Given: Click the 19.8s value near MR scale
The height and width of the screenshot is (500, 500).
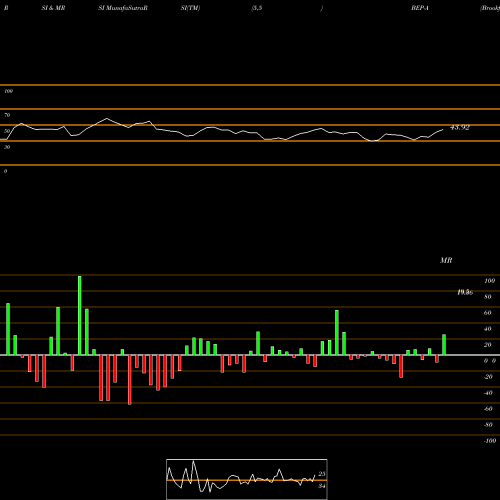Looking at the screenshot, I should (x=465, y=292).
